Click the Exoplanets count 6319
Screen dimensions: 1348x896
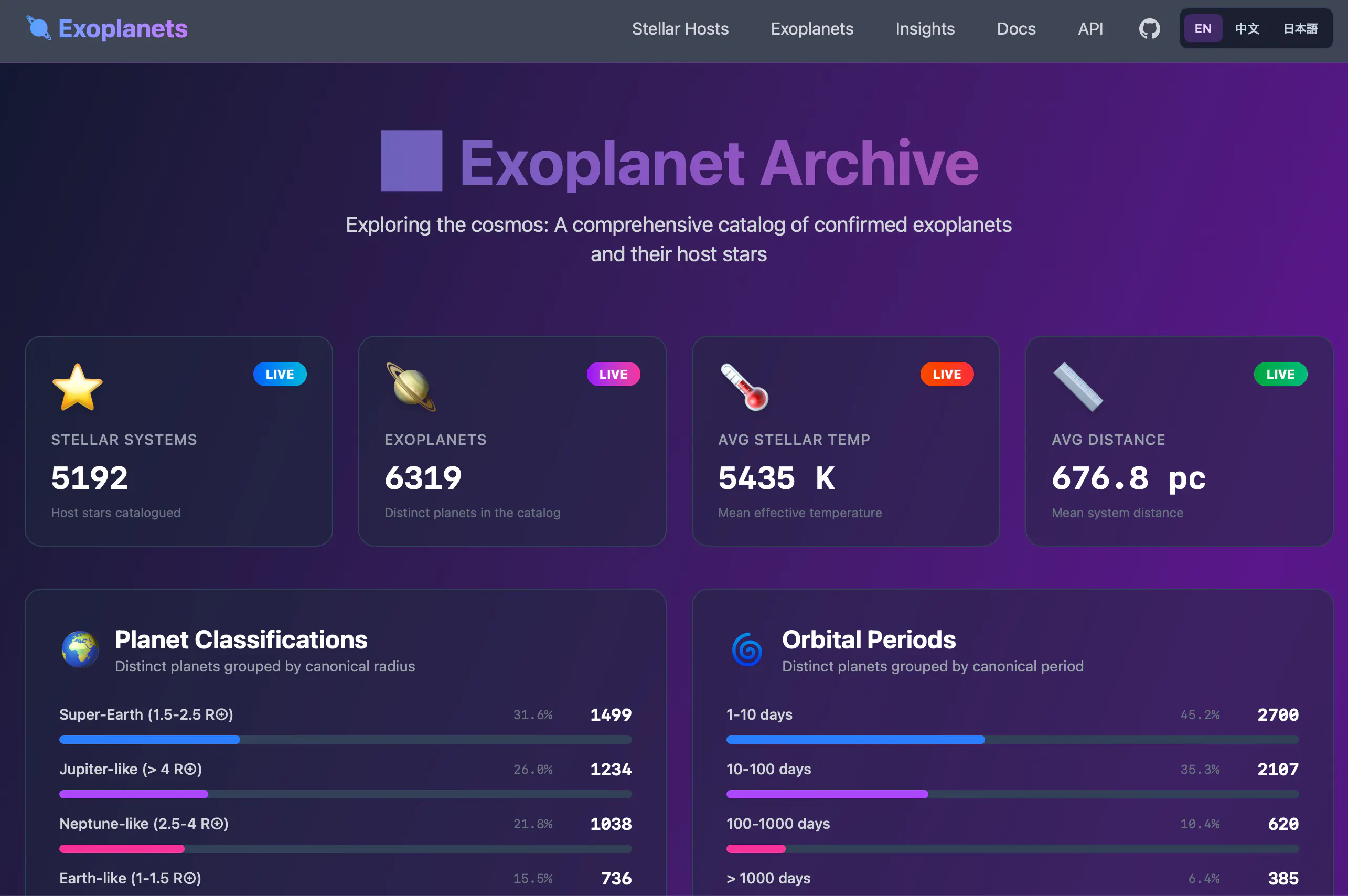tap(423, 478)
